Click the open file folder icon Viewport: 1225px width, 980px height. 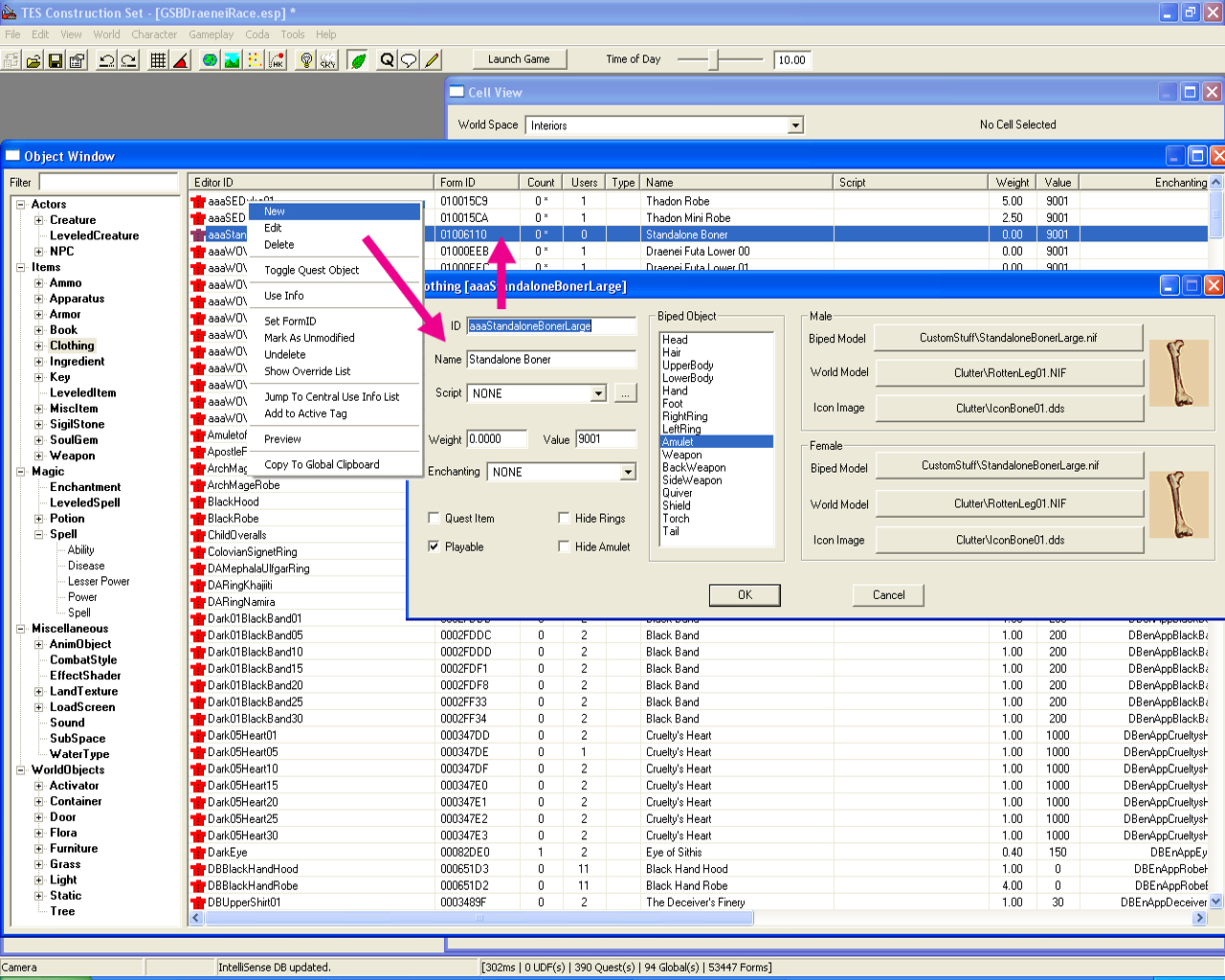coord(33,60)
